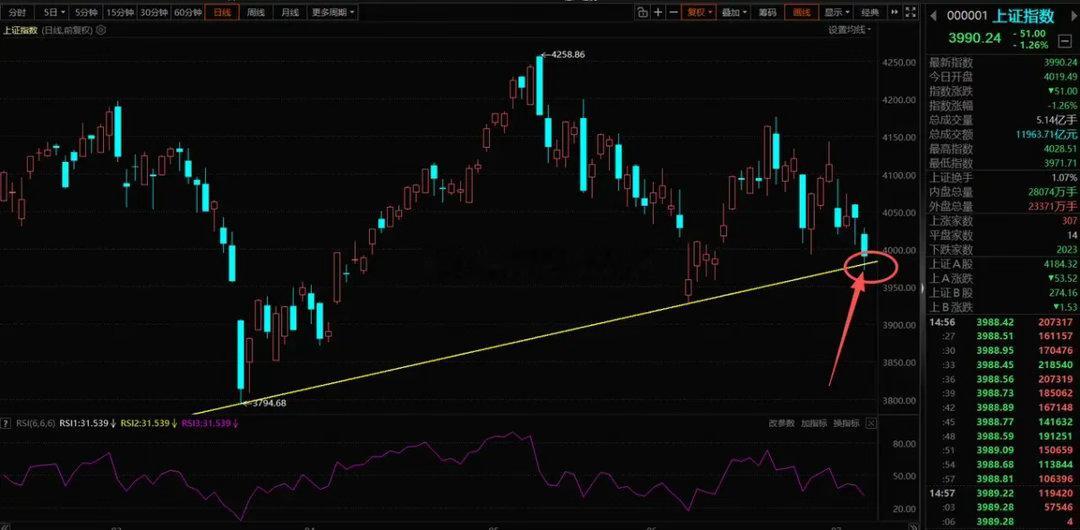Select the 日线 daily period
1080x530 pixels.
coord(222,12)
